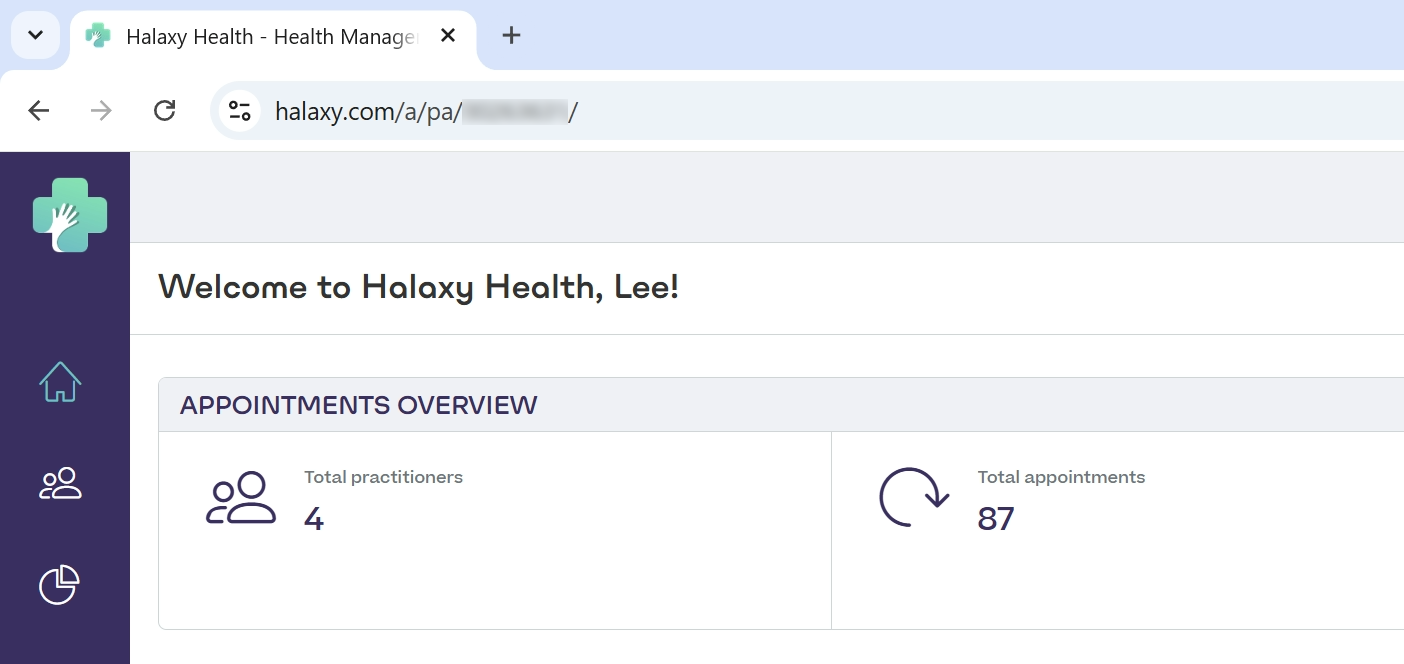Click the halaxy.com address bar URL

pos(427,111)
